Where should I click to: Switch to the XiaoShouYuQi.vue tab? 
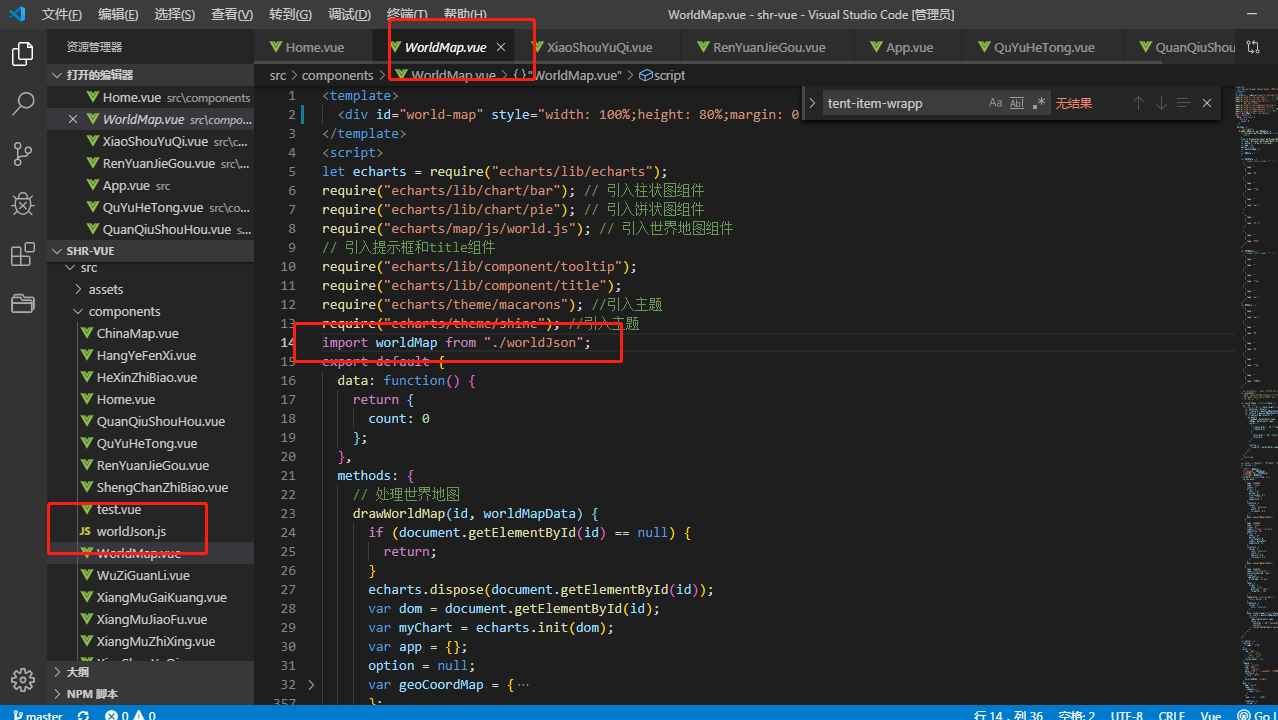click(x=598, y=47)
